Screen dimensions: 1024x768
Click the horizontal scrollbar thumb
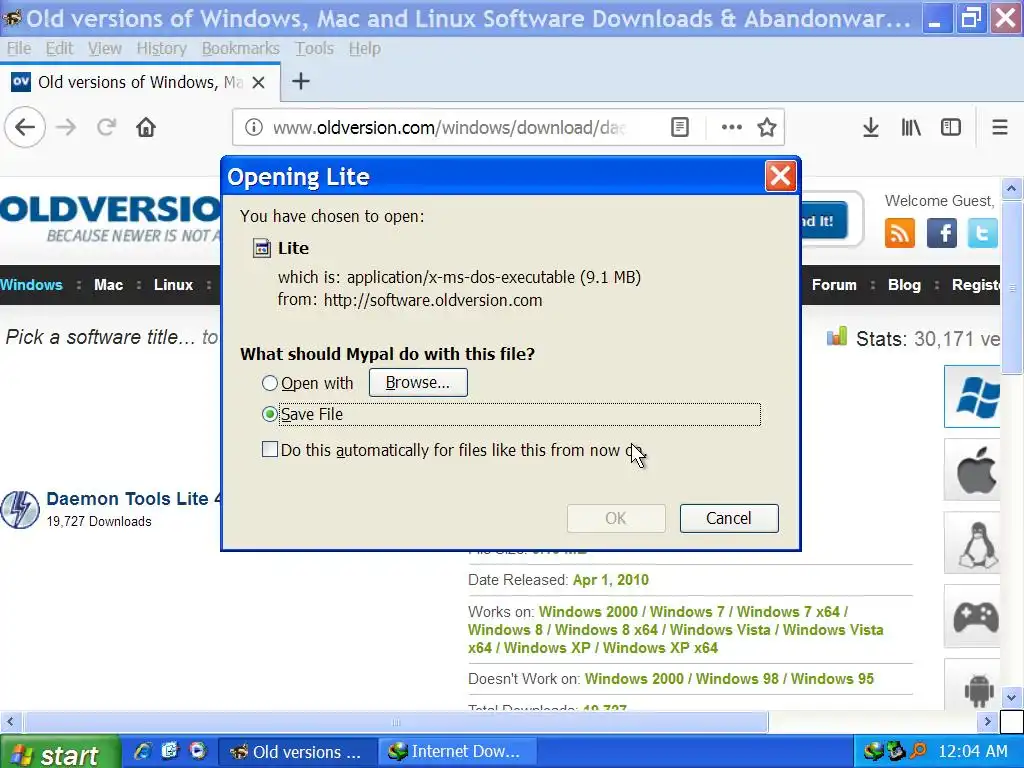coord(396,722)
